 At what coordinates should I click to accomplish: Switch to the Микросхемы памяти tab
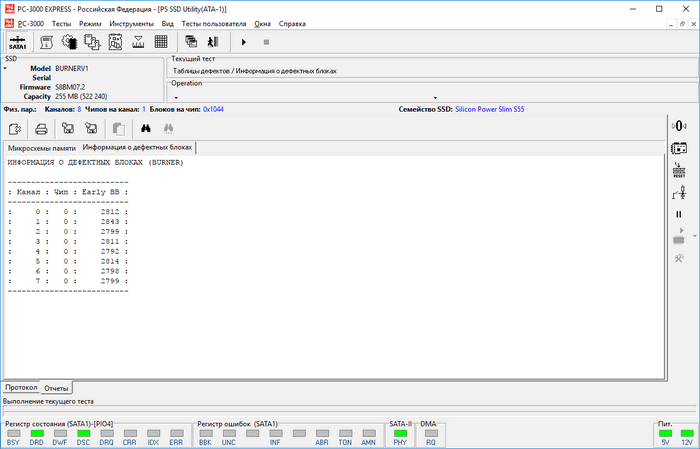[x=41, y=147]
